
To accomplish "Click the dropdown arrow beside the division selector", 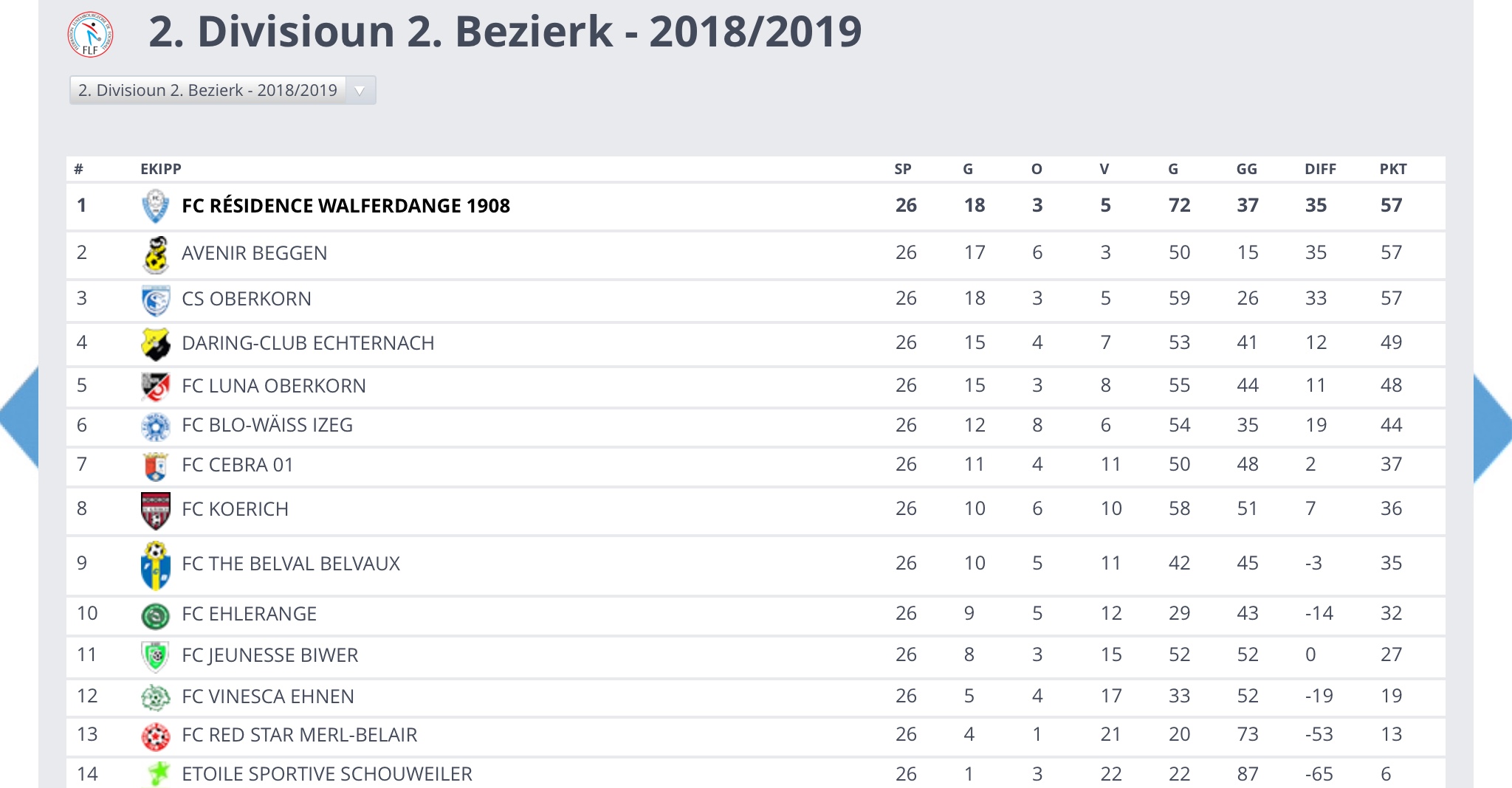I will [360, 89].
